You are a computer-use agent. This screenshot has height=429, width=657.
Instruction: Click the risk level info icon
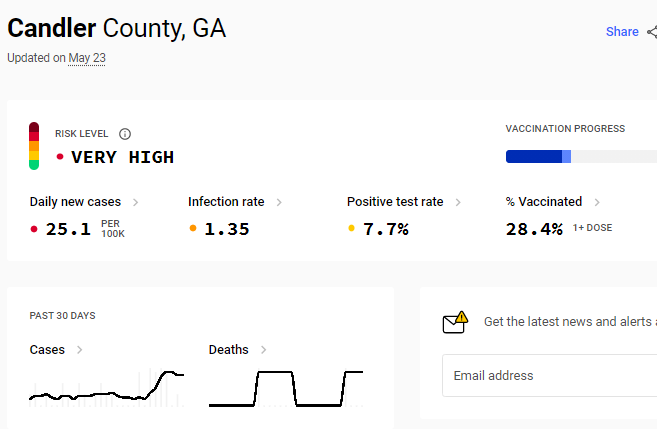[125, 134]
